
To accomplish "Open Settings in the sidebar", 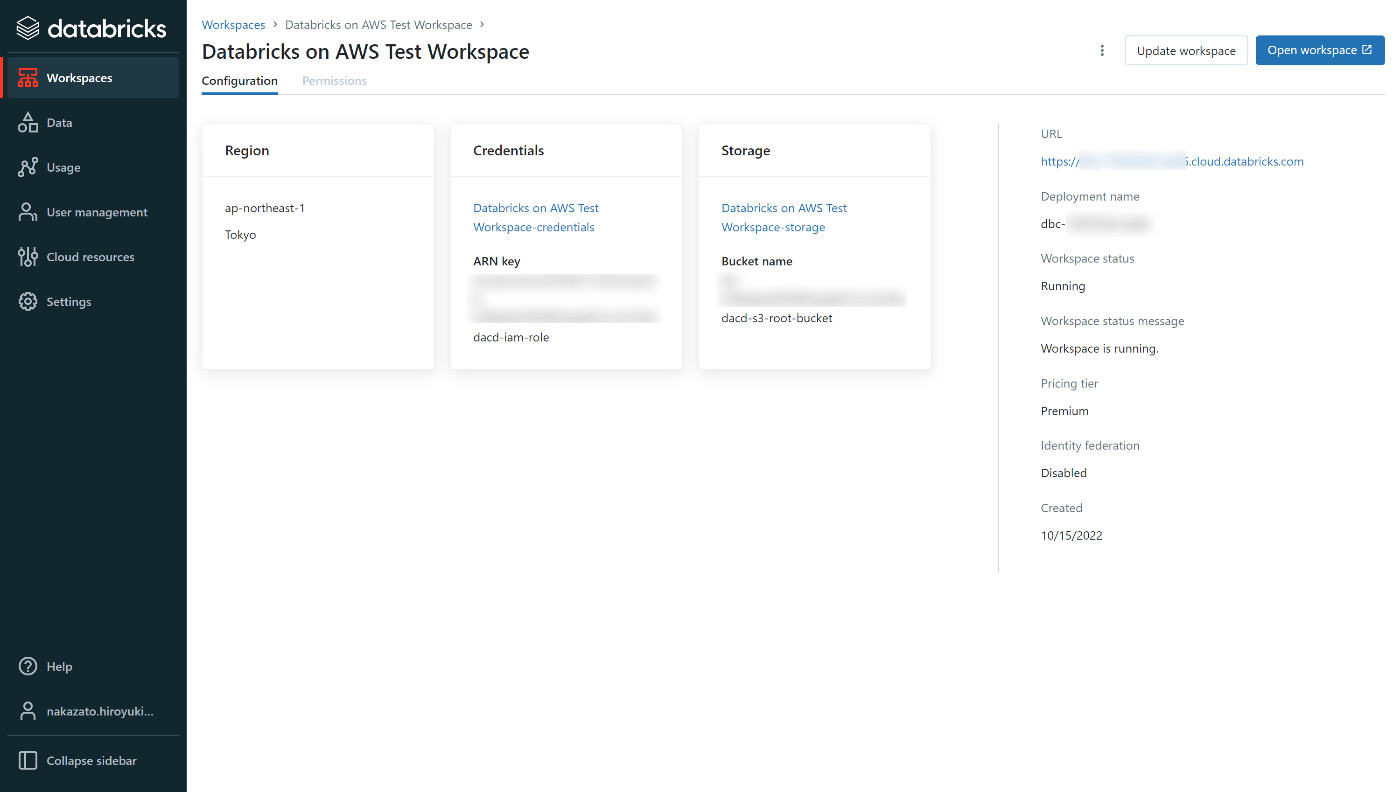I will tap(92, 302).
